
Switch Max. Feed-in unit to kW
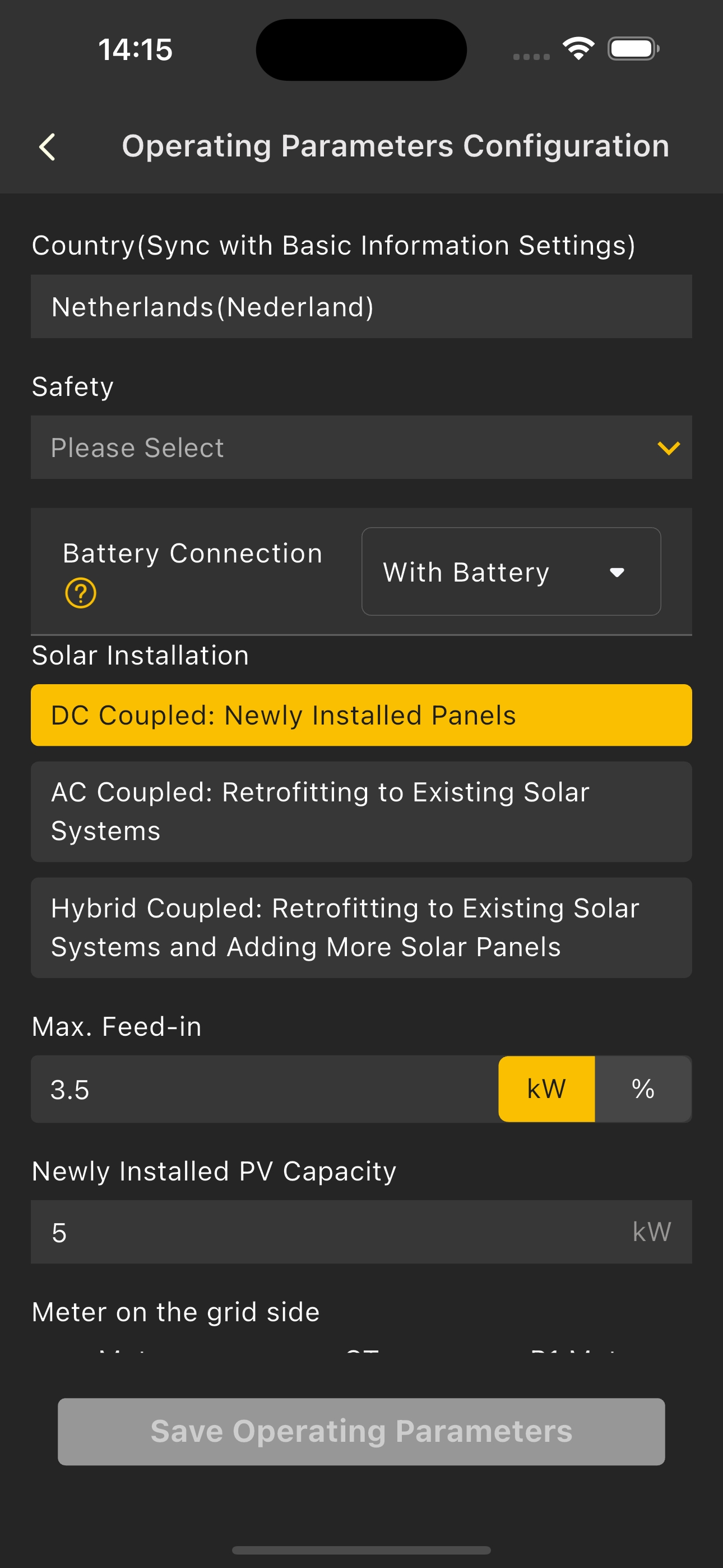click(x=546, y=1089)
